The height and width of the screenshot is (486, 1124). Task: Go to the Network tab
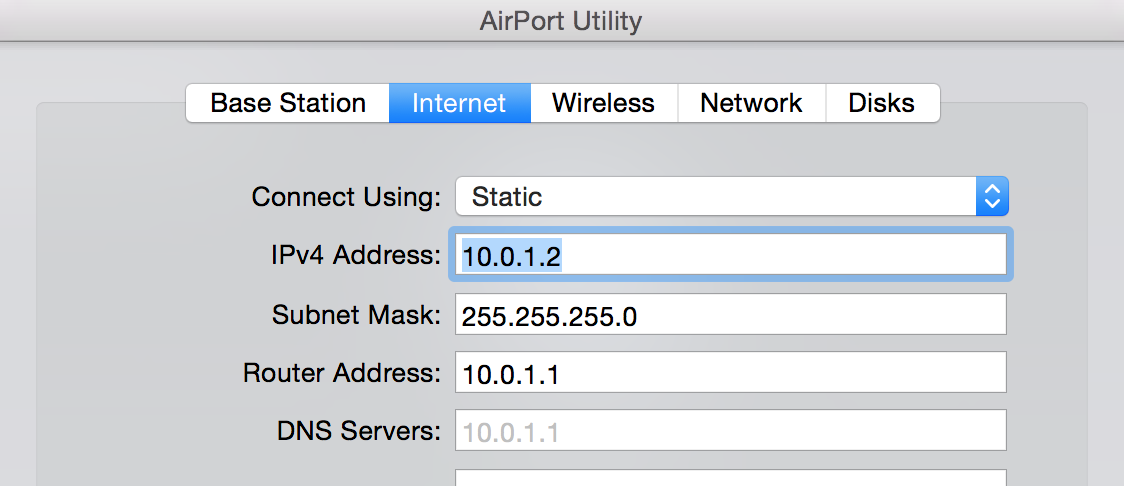pos(751,103)
